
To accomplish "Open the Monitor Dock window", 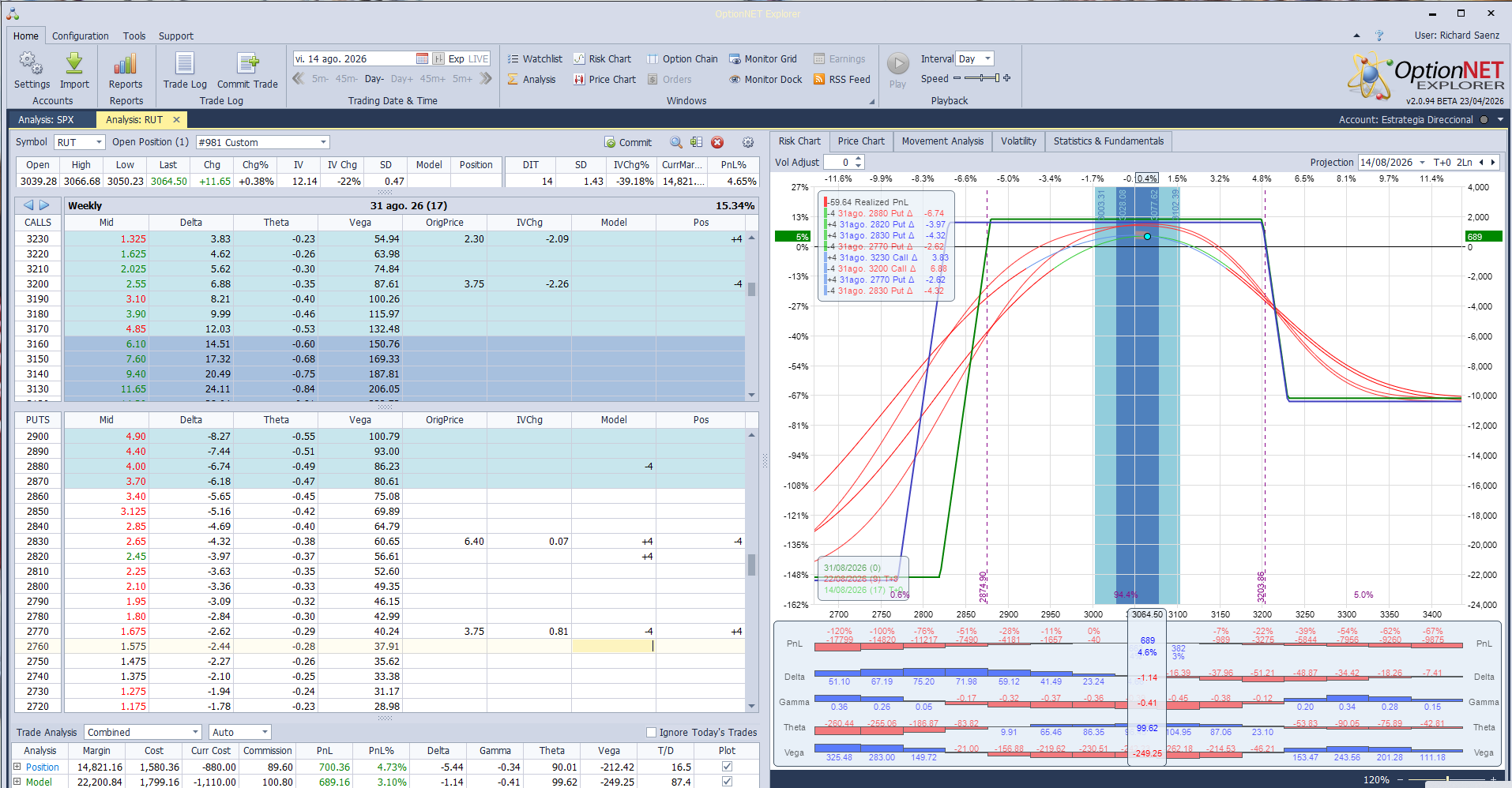I will [x=765, y=79].
